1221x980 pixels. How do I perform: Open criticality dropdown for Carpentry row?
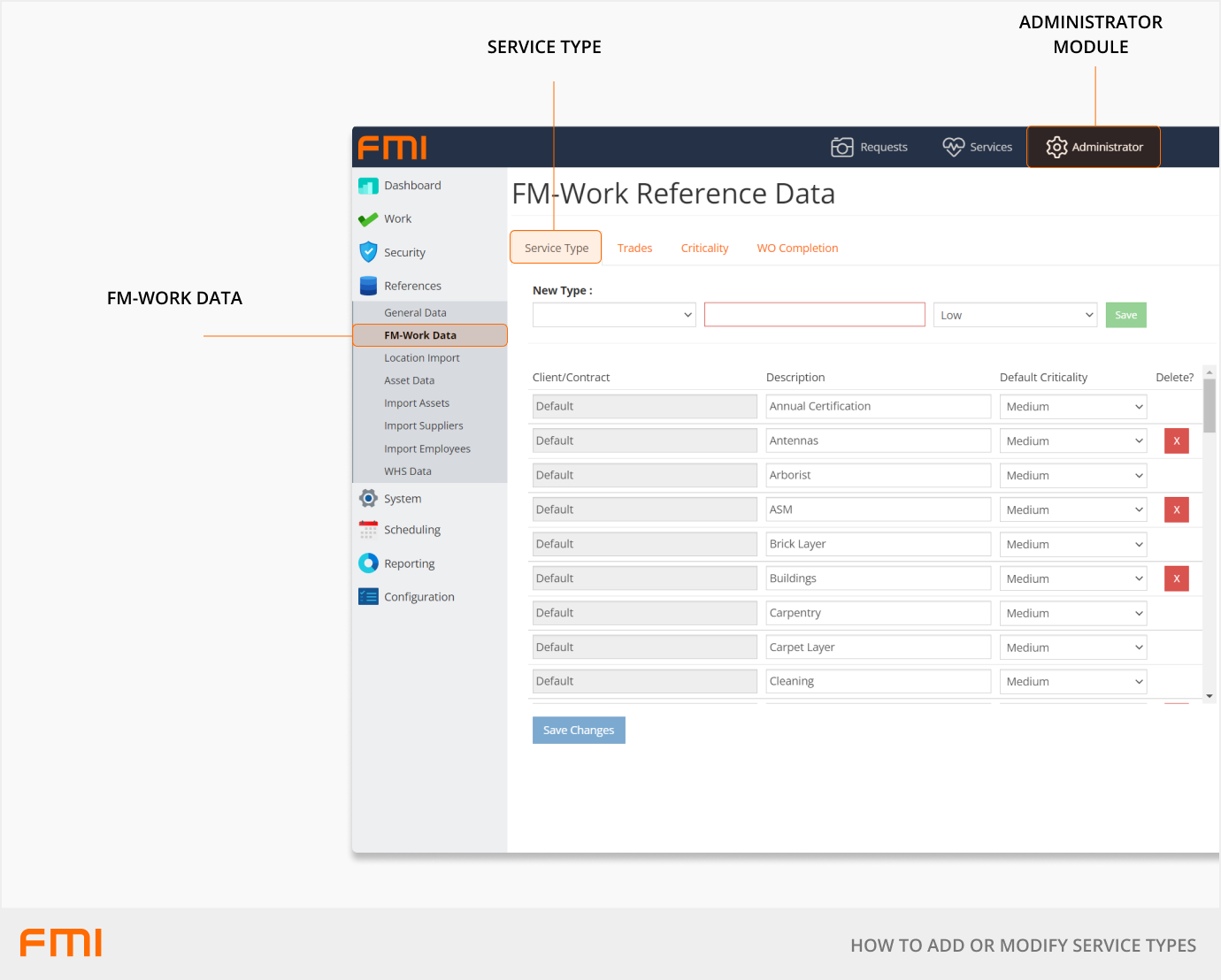click(1073, 613)
